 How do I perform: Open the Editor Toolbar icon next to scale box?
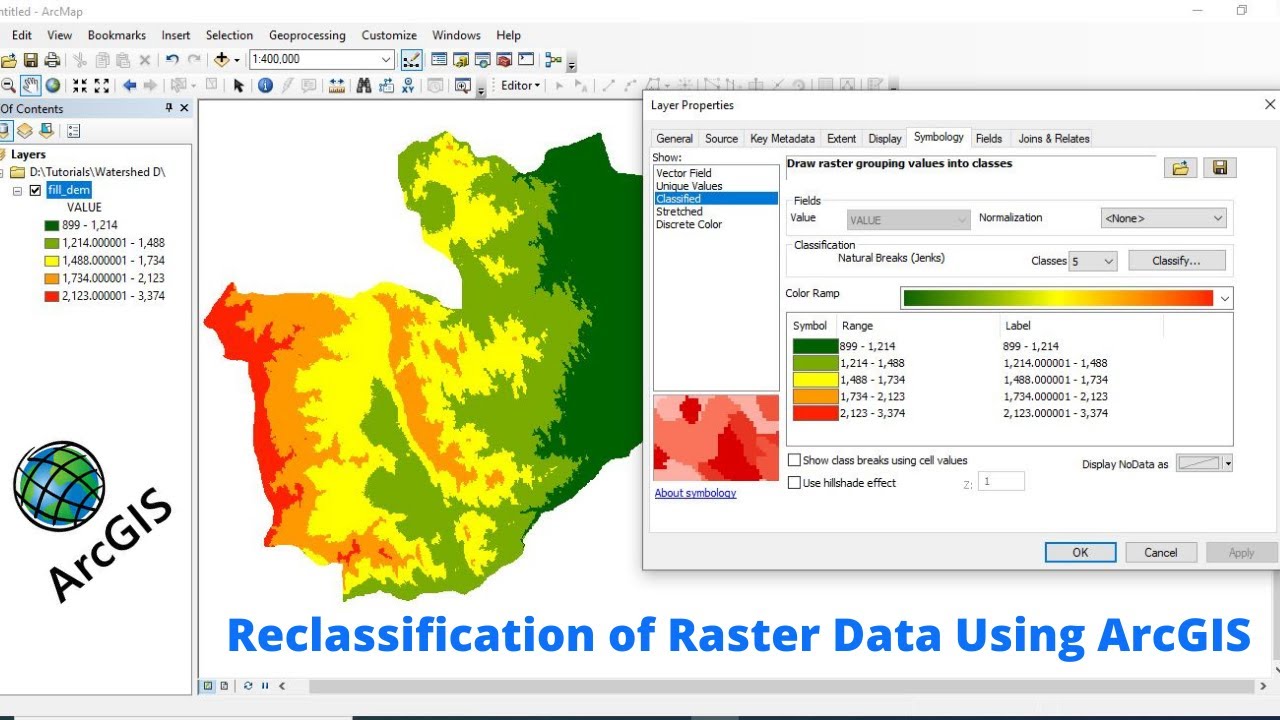coord(411,60)
